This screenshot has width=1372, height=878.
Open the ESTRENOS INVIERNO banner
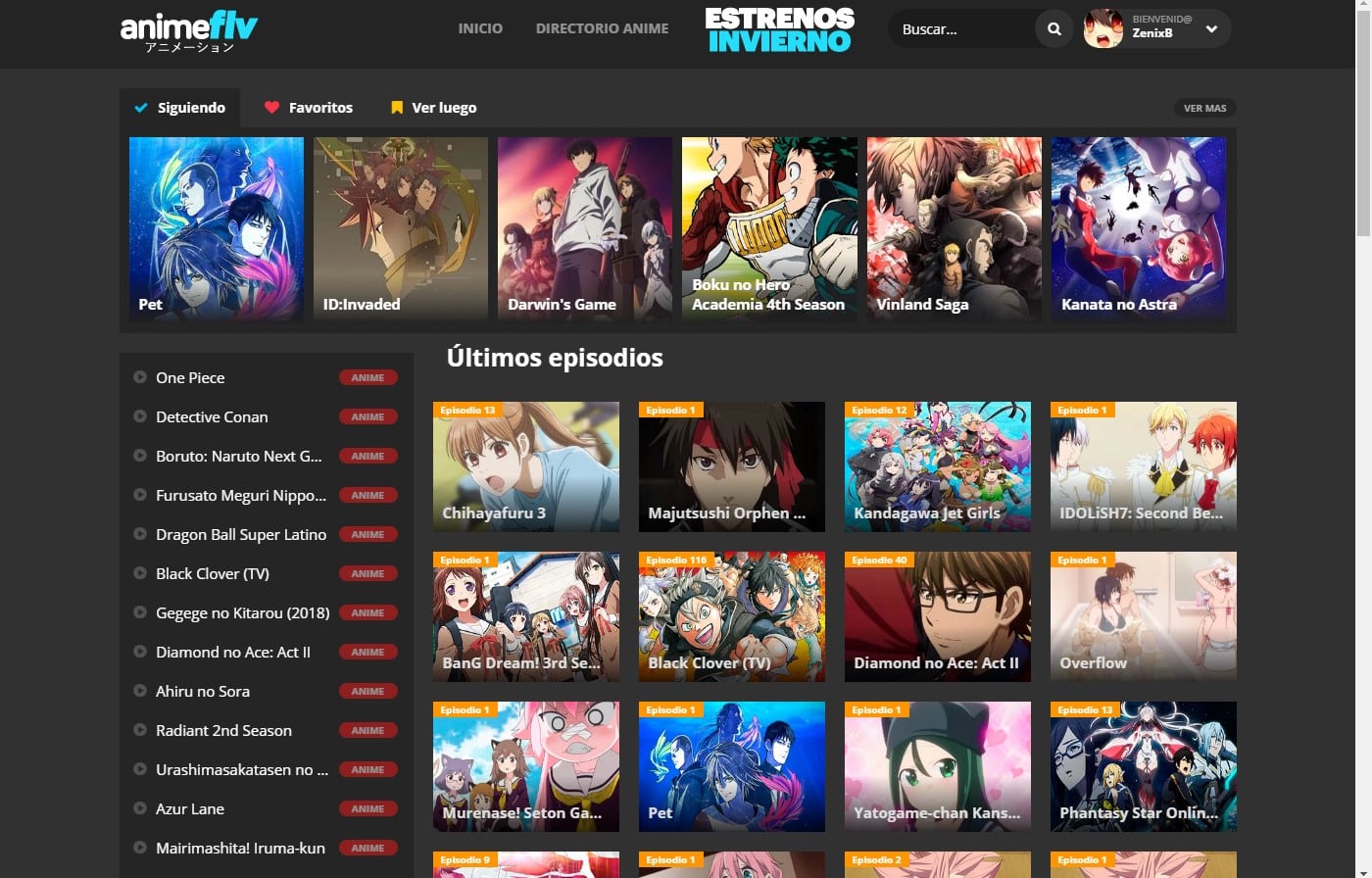coord(779,29)
